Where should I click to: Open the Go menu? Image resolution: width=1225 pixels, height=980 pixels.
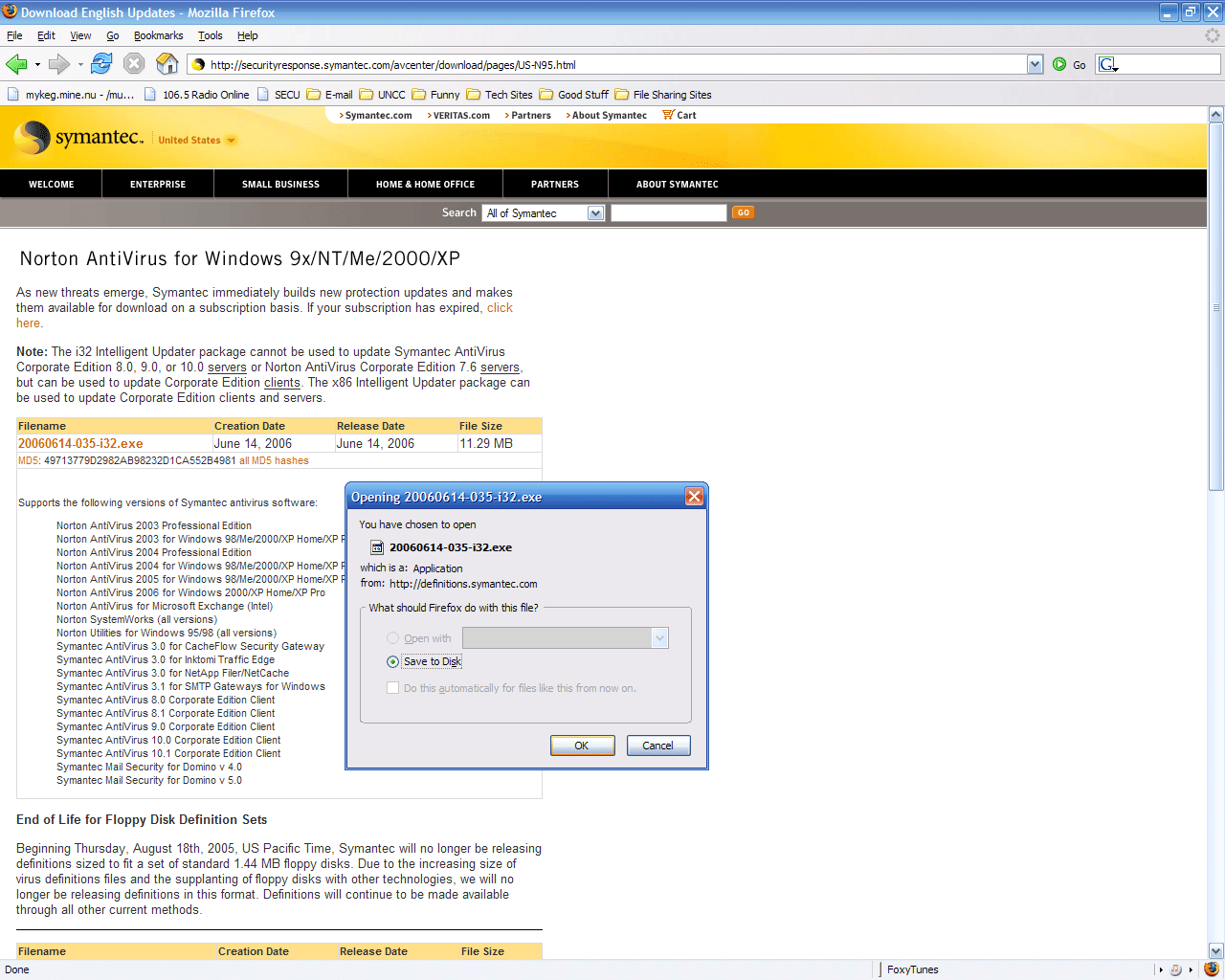pos(113,35)
